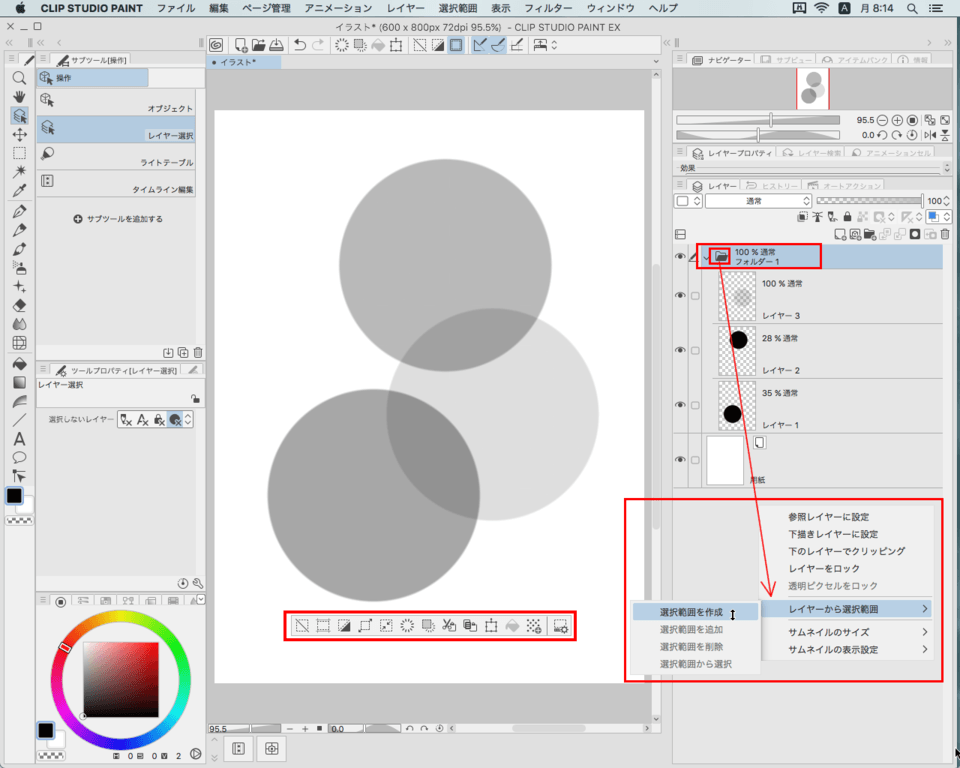The width and height of the screenshot is (960, 768).
Task: Open selection launcher settings icon
Action: tap(560, 626)
